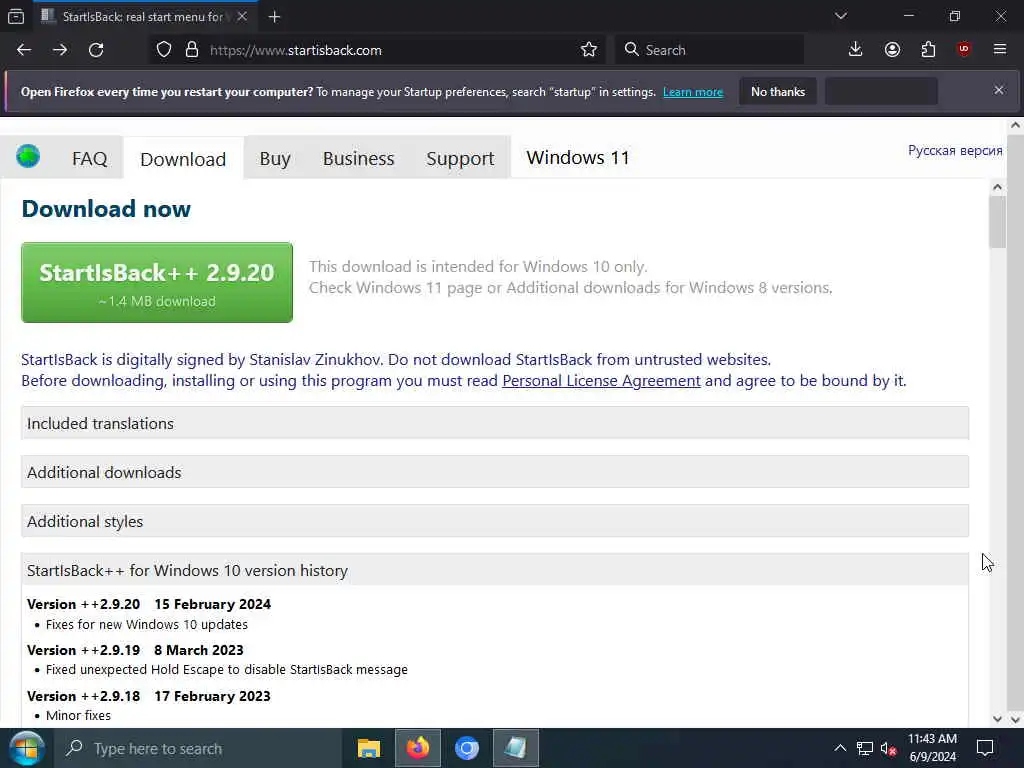The width and height of the screenshot is (1024, 768).
Task: Select the Download now heading
Action: 106,208
